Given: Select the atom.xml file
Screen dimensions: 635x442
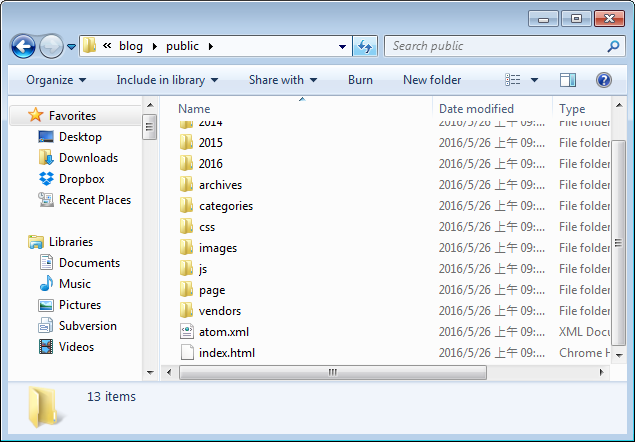Looking at the screenshot, I should (x=224, y=332).
